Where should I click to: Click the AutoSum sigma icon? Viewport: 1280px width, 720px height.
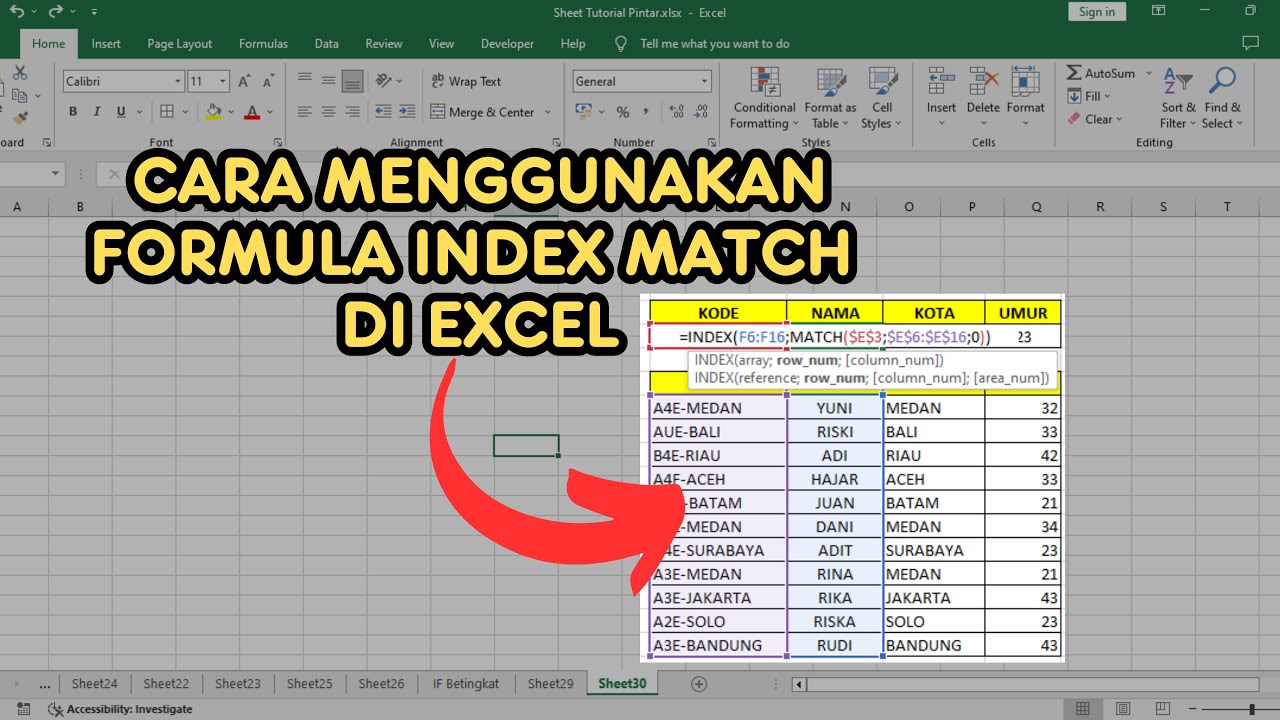click(x=1074, y=73)
